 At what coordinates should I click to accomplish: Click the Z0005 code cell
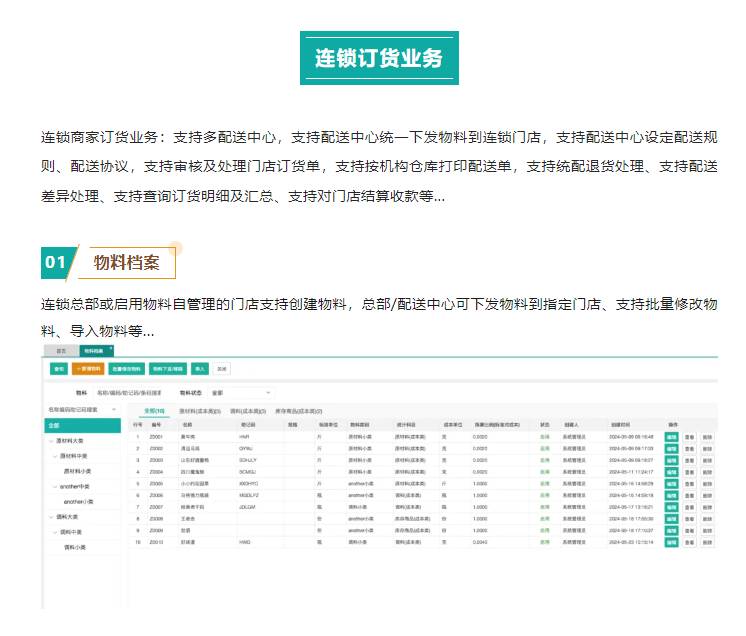(x=156, y=484)
